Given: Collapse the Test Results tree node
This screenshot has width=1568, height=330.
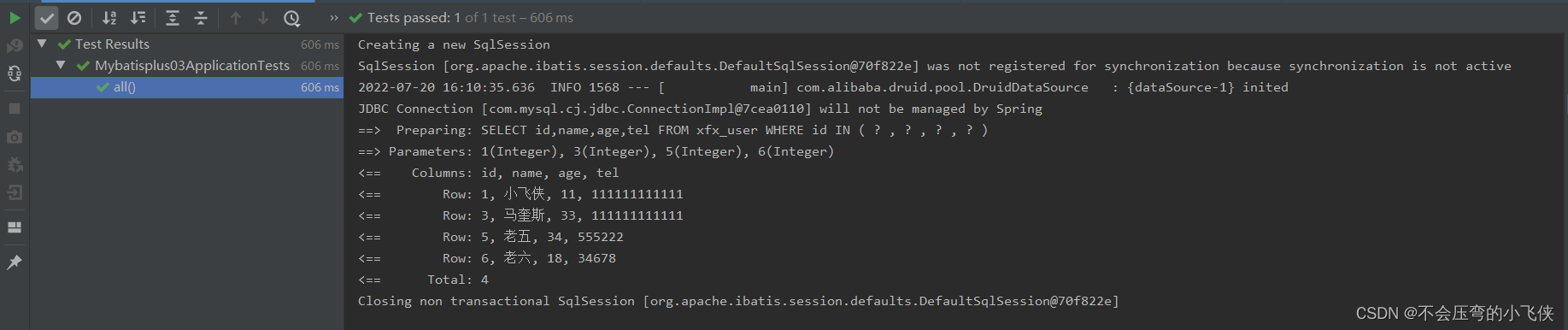Looking at the screenshot, I should [42, 43].
